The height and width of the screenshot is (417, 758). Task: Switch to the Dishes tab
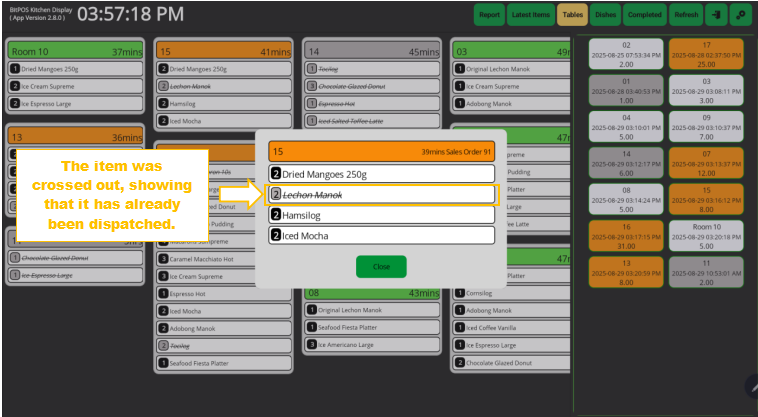tap(606, 15)
